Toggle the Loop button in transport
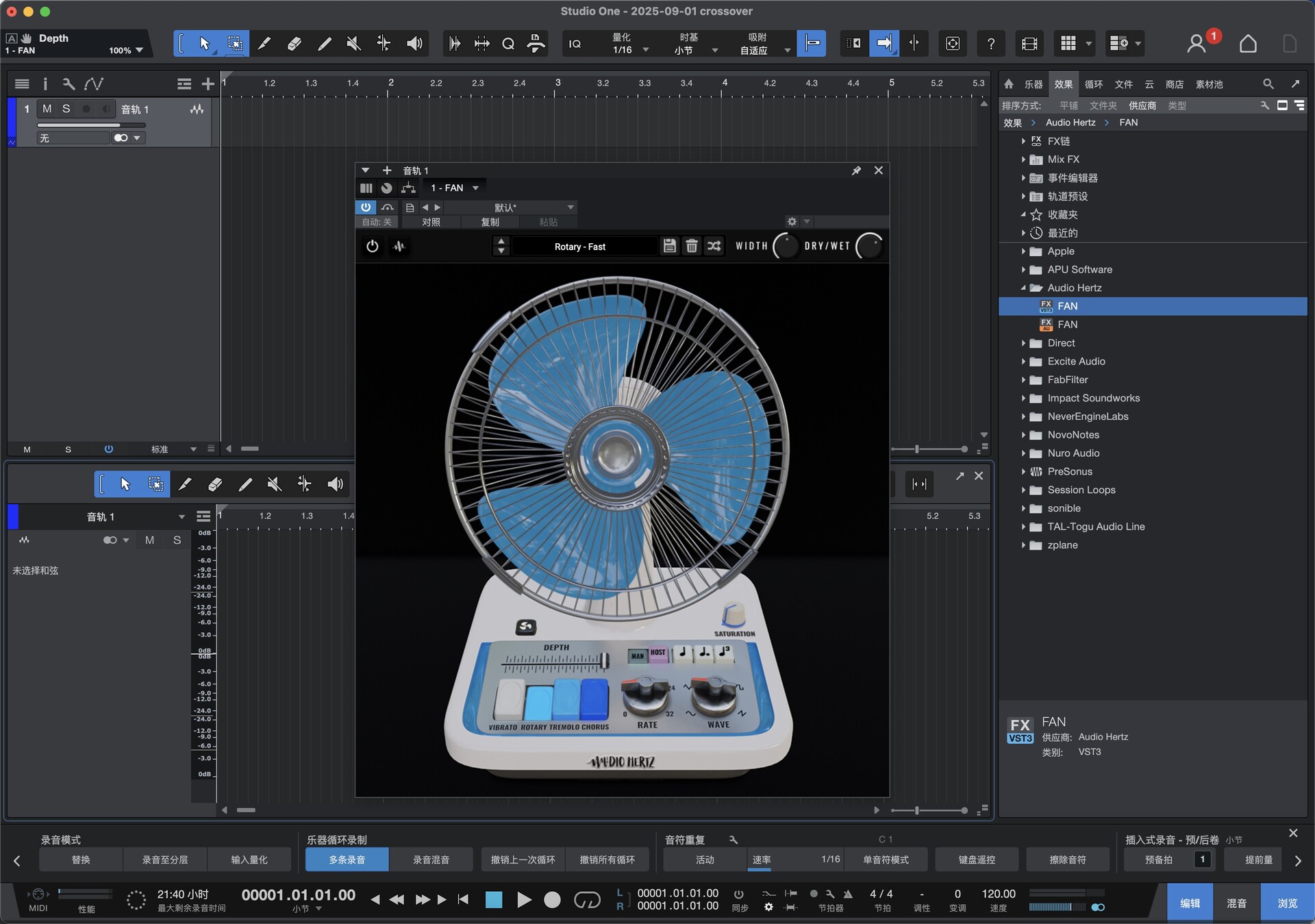Screen dimensions: 1315x924 [587, 899]
